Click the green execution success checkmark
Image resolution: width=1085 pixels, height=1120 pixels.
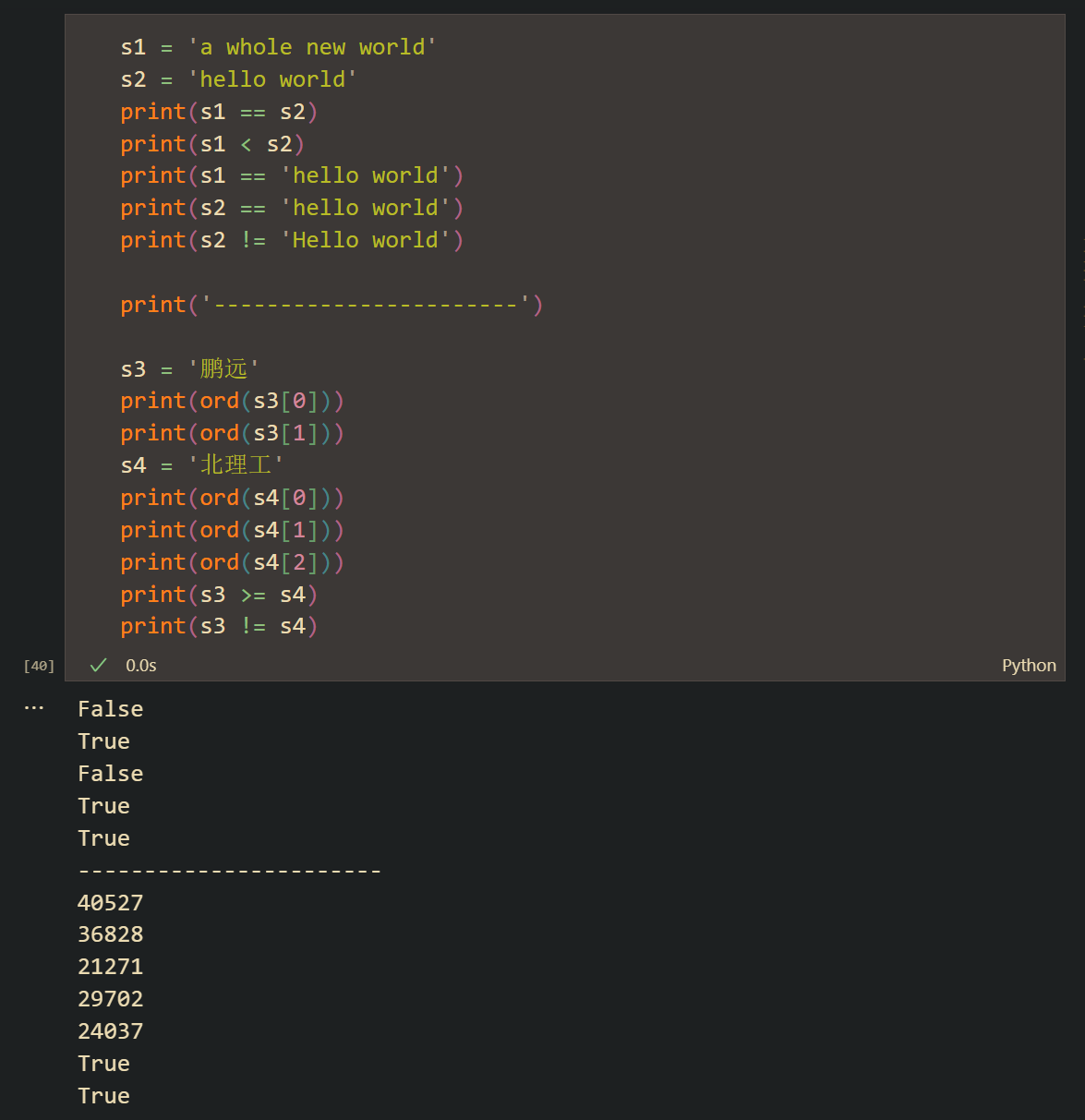pos(99,665)
